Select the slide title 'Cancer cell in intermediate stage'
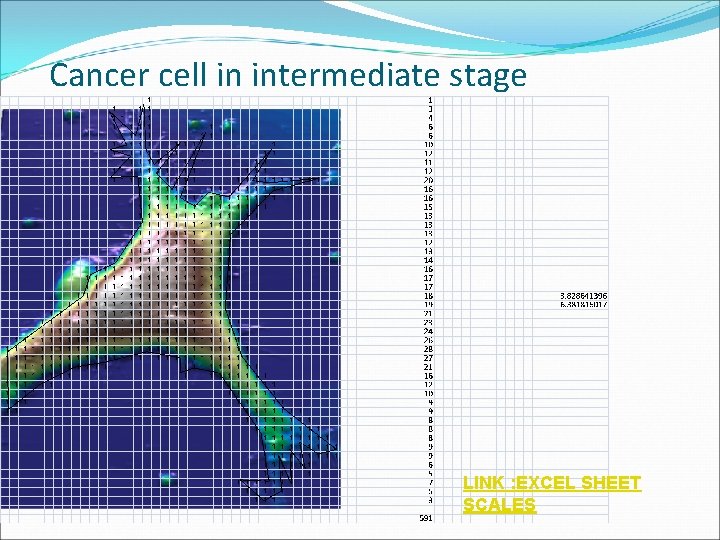 tap(288, 75)
